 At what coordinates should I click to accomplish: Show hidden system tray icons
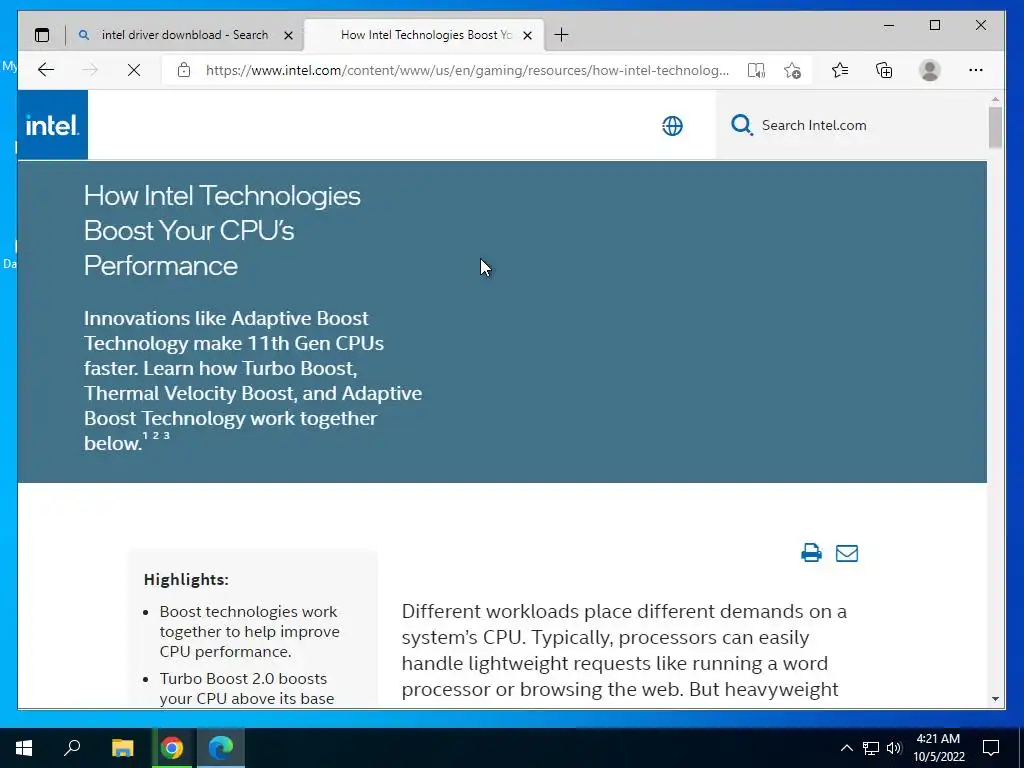tap(846, 748)
